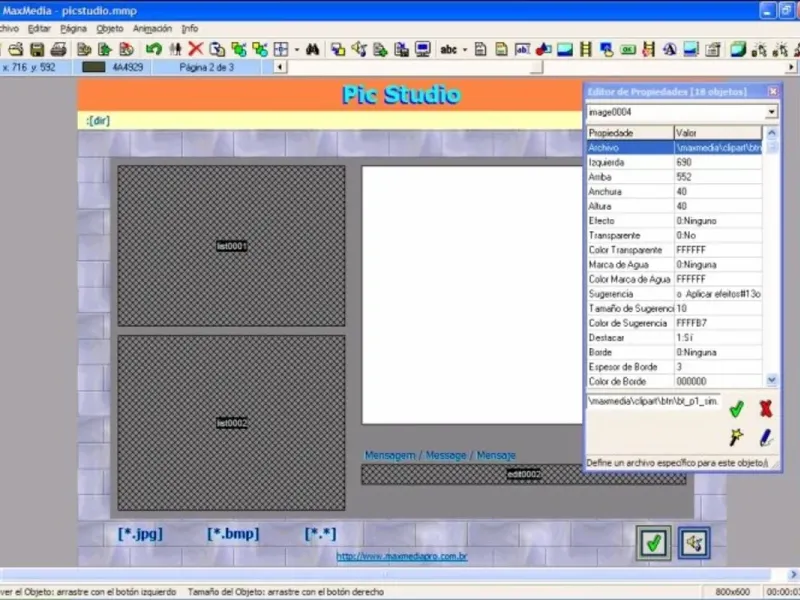Click the red-marked filmstrip animation icon
The height and width of the screenshot is (600, 800).
coord(648,49)
